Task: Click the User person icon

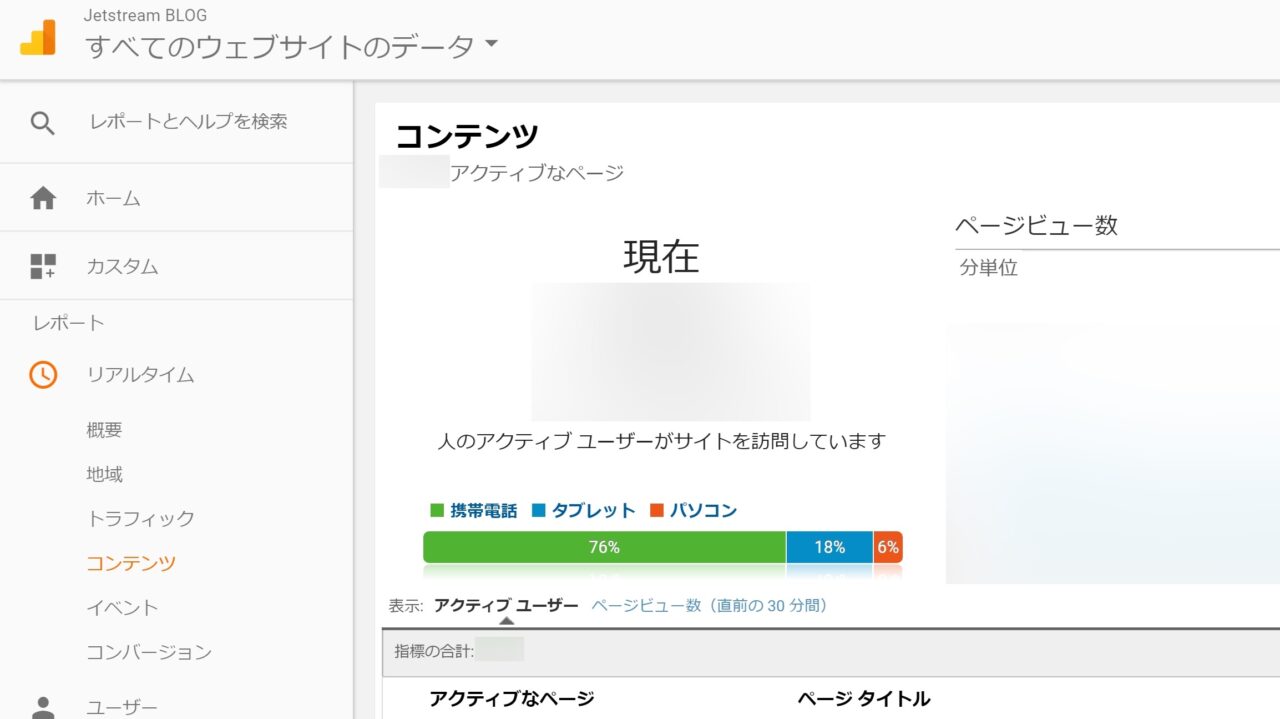Action: point(43,707)
